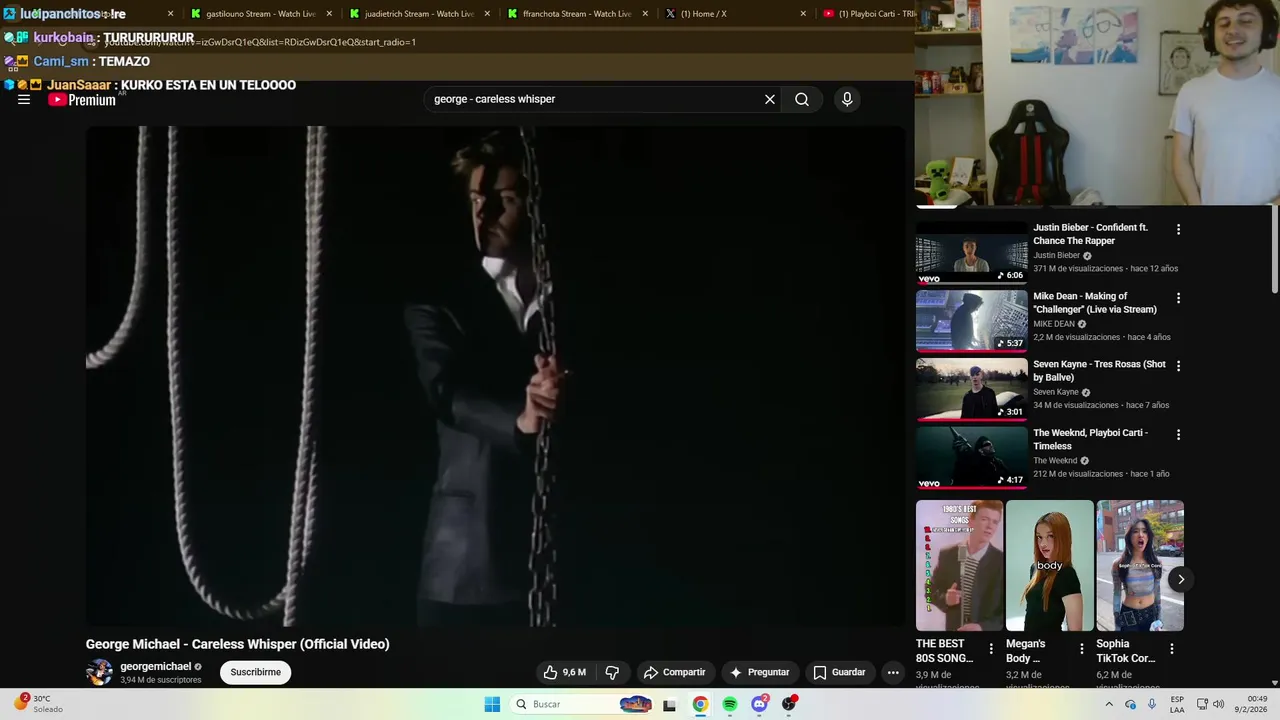This screenshot has height=720, width=1280.
Task: Play Justin Bieber Confident thumbnail
Action: (x=972, y=253)
